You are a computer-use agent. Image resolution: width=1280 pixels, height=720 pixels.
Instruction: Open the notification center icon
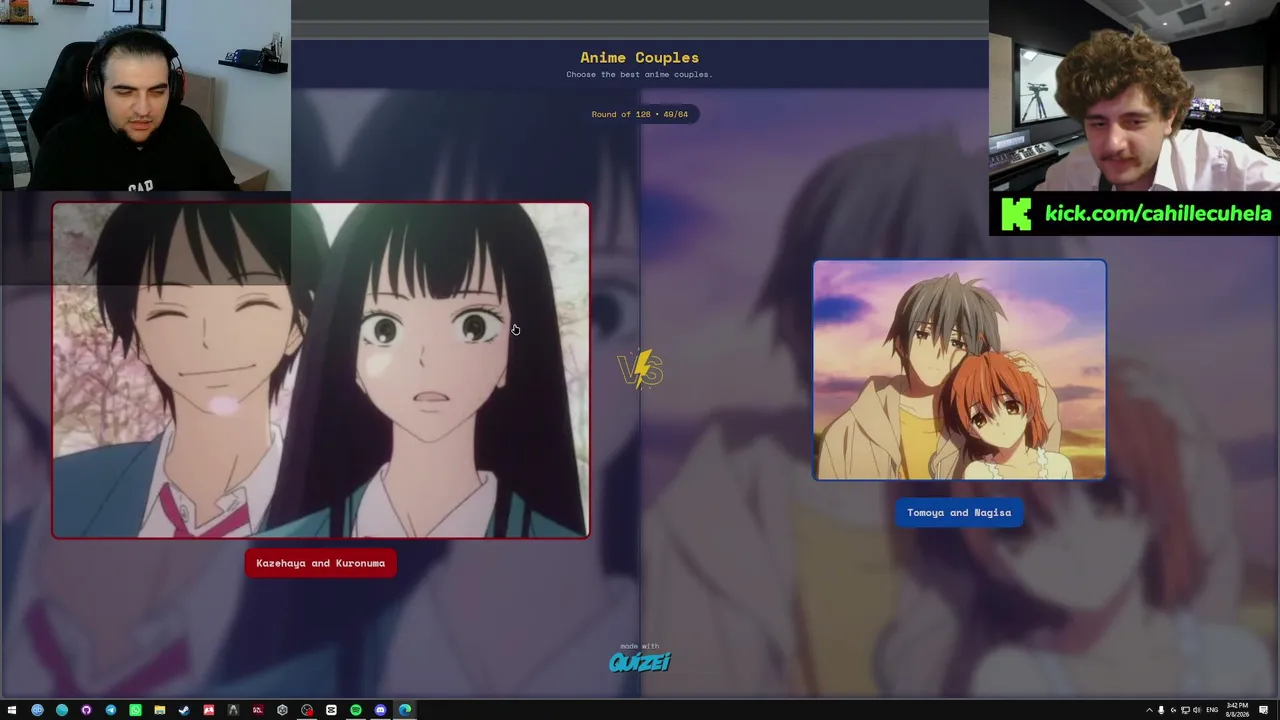point(1264,710)
